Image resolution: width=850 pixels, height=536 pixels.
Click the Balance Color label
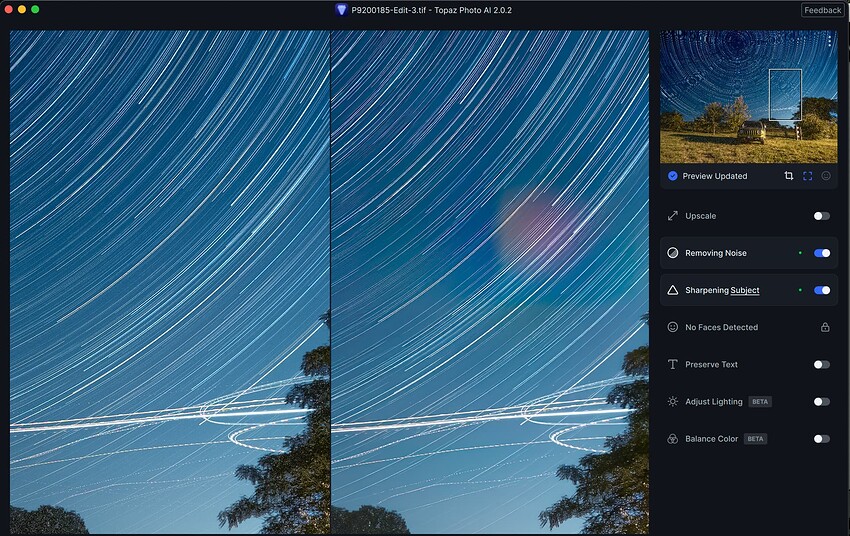tap(711, 439)
